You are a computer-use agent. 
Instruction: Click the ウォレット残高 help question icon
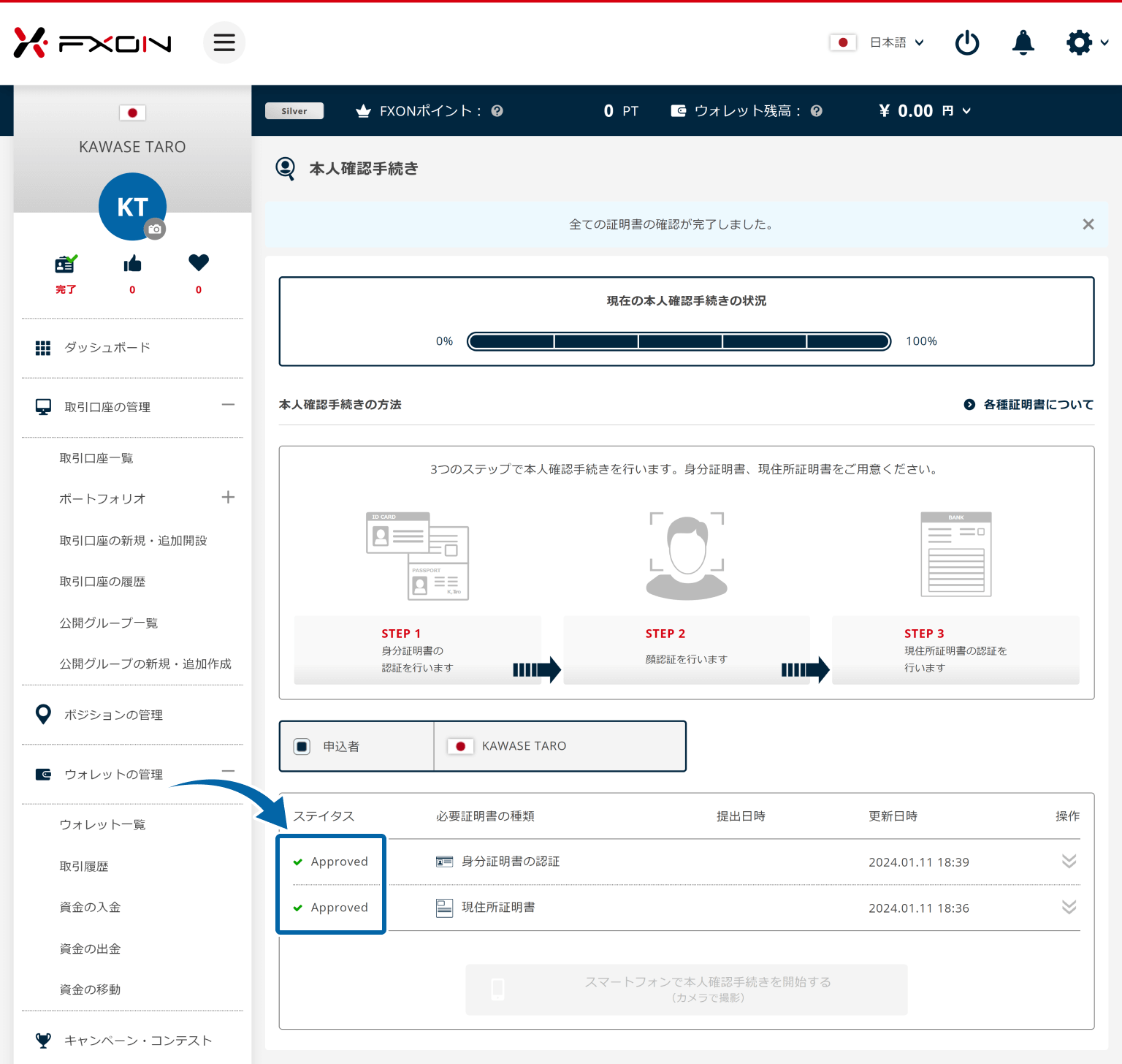tap(817, 111)
